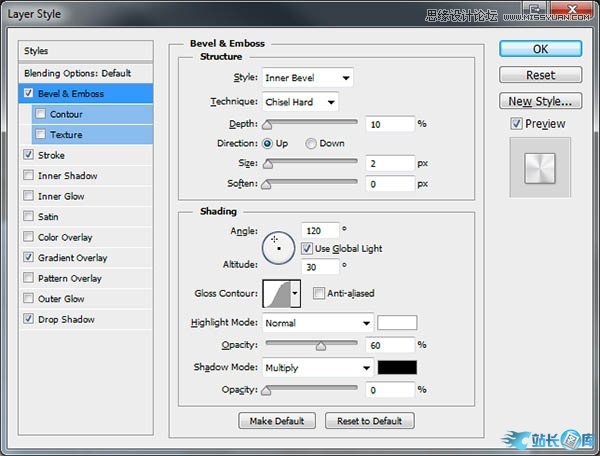
Task: Click the Gloss Contour curve thumbnail
Action: (276, 293)
